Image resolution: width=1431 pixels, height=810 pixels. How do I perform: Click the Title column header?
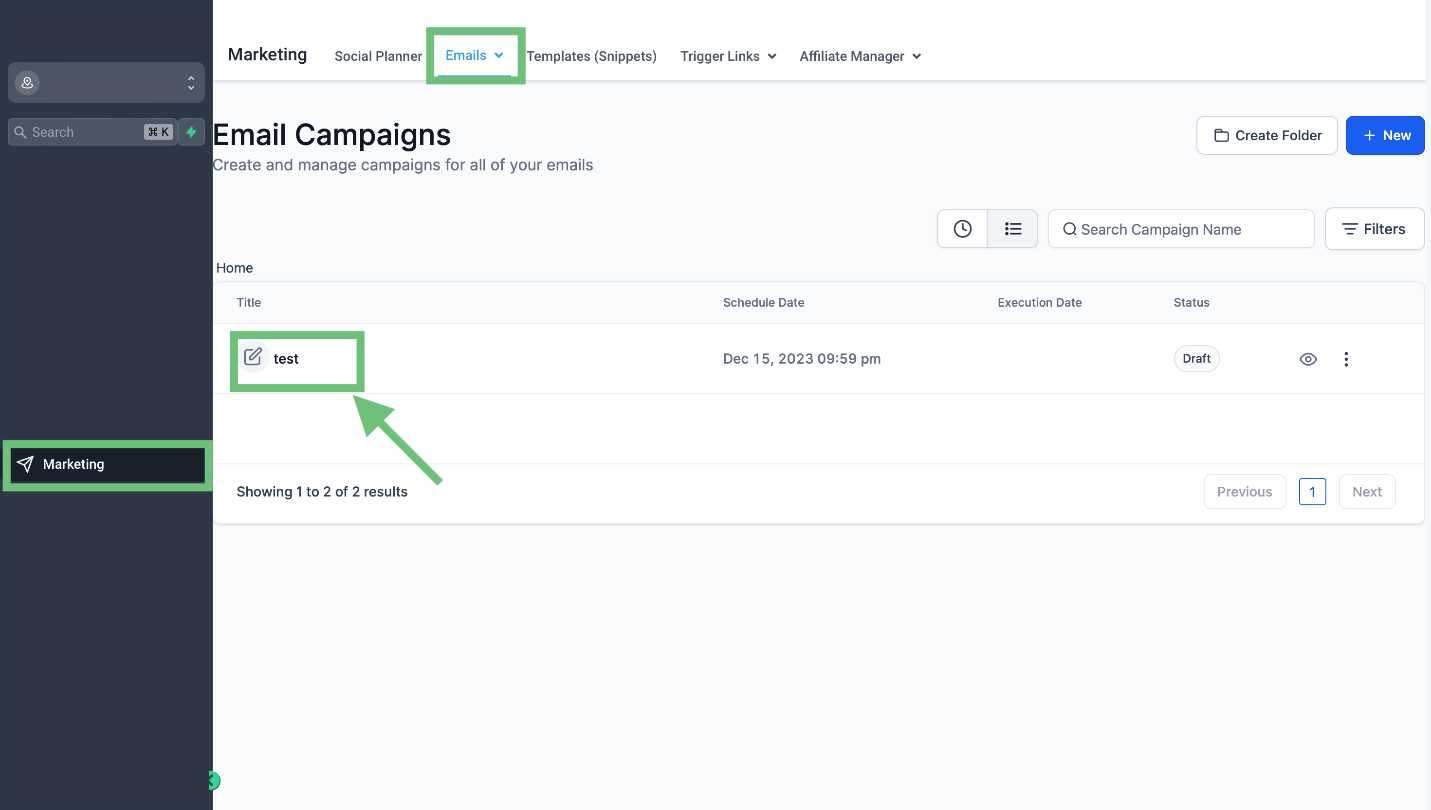tap(249, 303)
